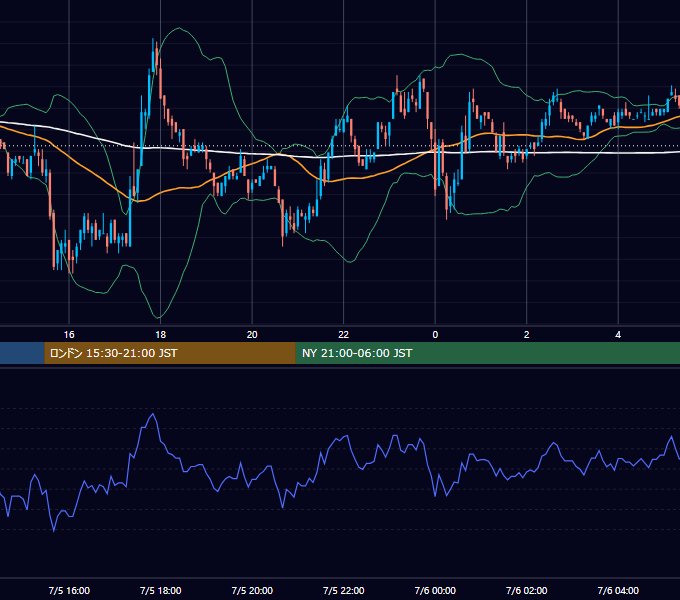Viewport: 680px width, 600px height.
Task: Click the blue session bar before London
Action: point(22,353)
